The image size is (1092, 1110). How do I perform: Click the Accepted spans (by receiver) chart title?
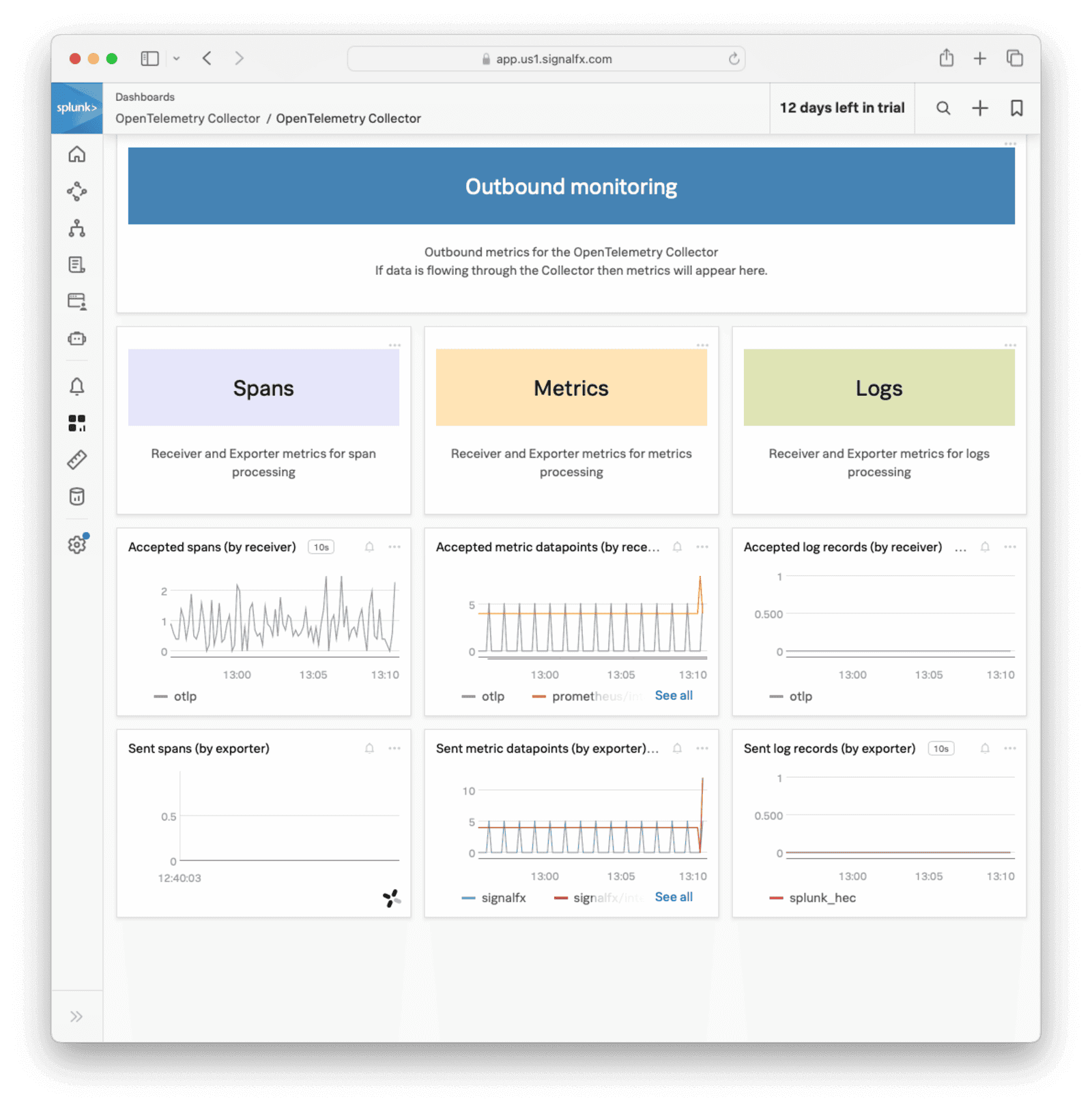[212, 547]
